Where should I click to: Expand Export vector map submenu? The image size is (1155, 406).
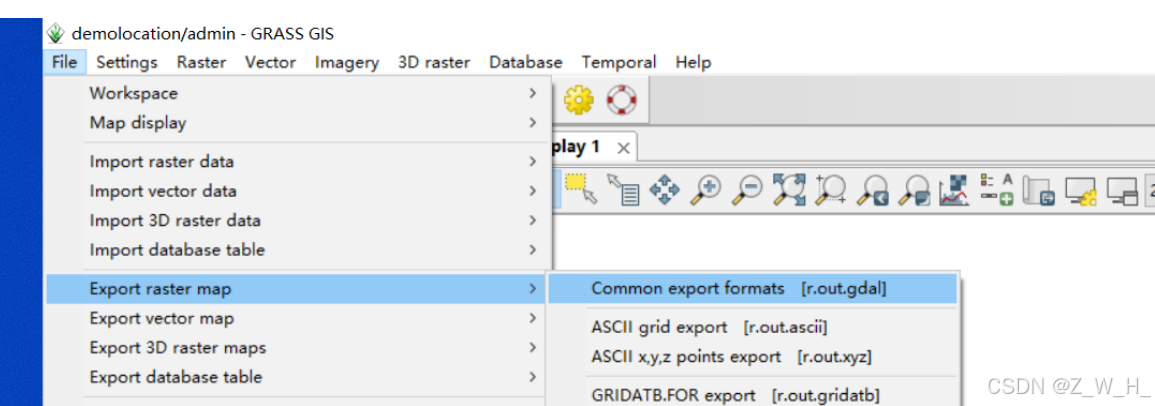(297, 318)
